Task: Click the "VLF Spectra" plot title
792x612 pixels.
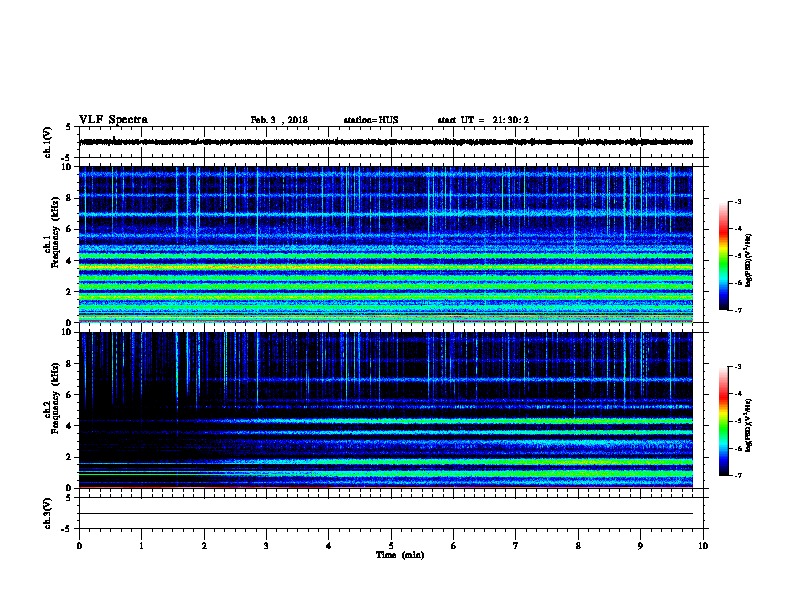Action: [114, 120]
